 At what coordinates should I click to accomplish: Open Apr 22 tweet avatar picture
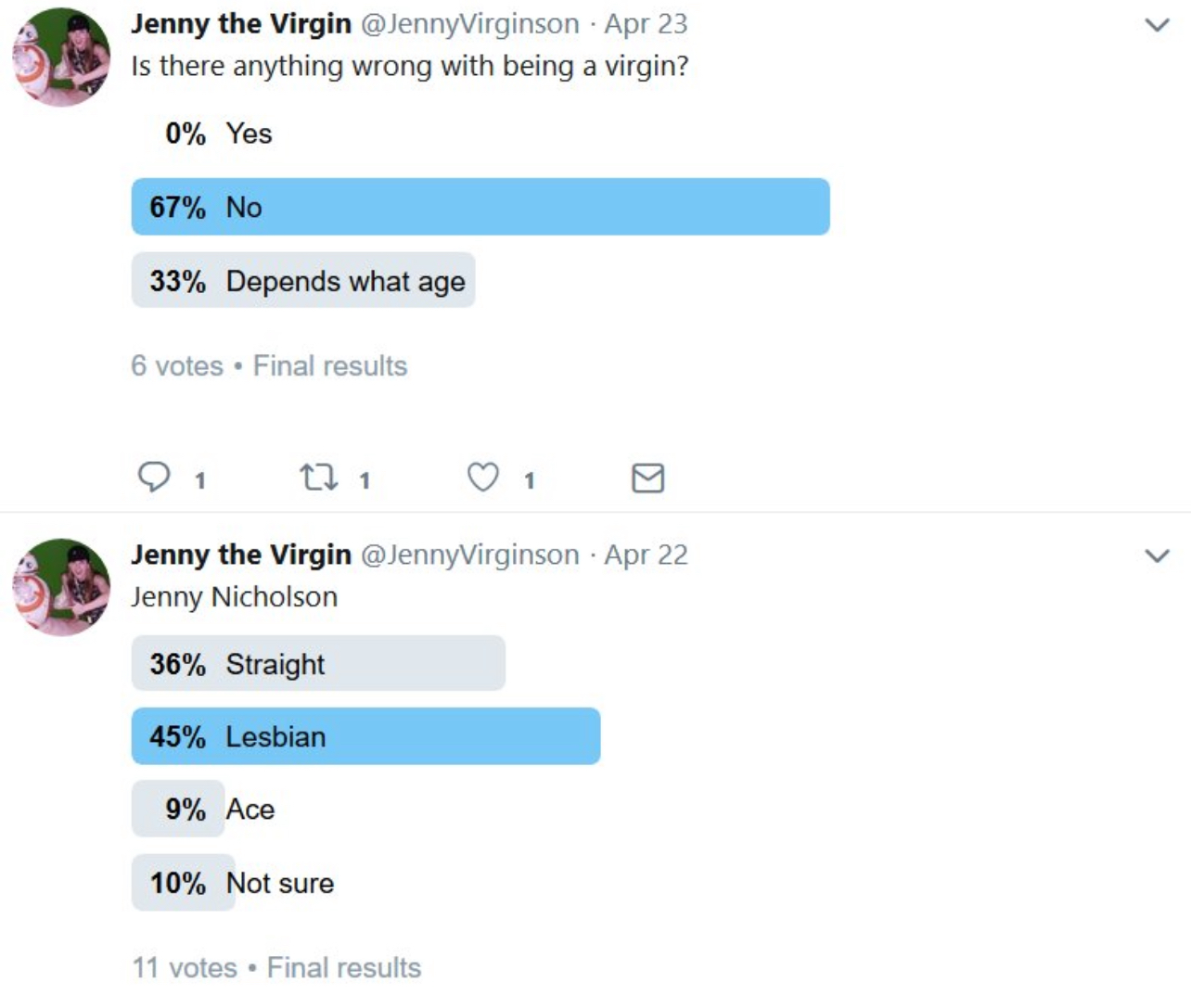click(x=61, y=587)
